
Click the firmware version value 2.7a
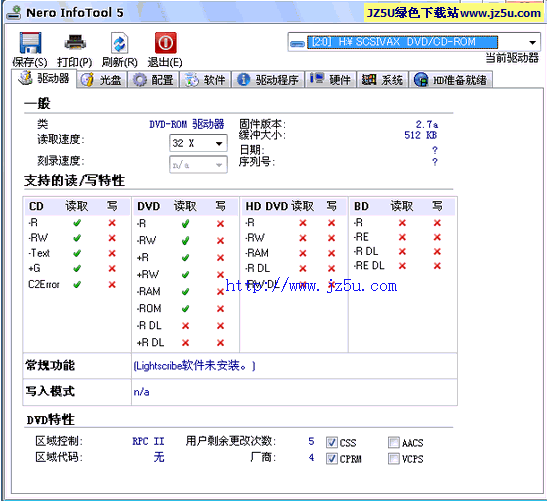tap(427, 125)
